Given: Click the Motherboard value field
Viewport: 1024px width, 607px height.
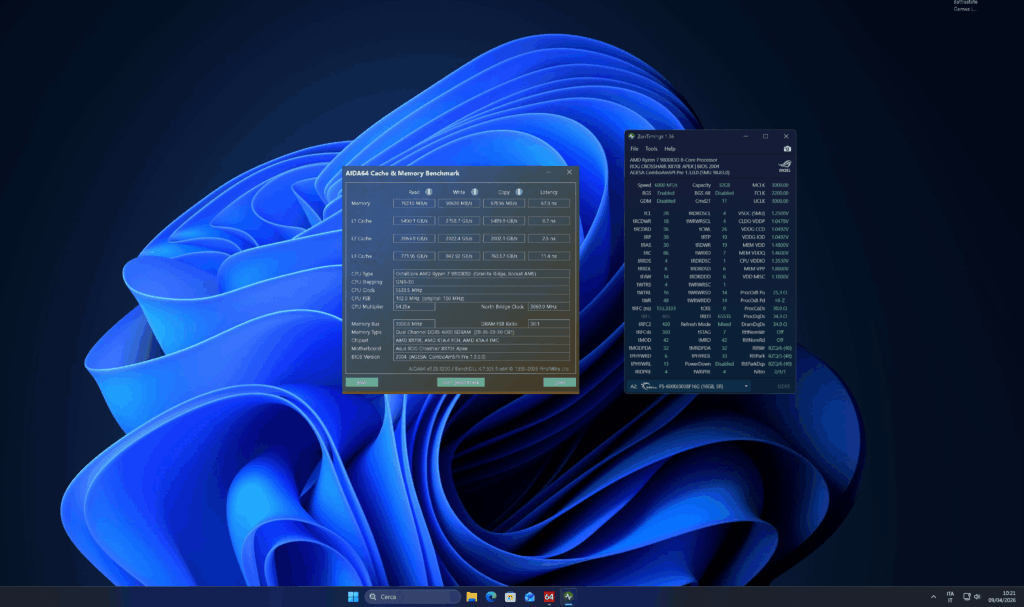Looking at the screenshot, I should coord(481,349).
